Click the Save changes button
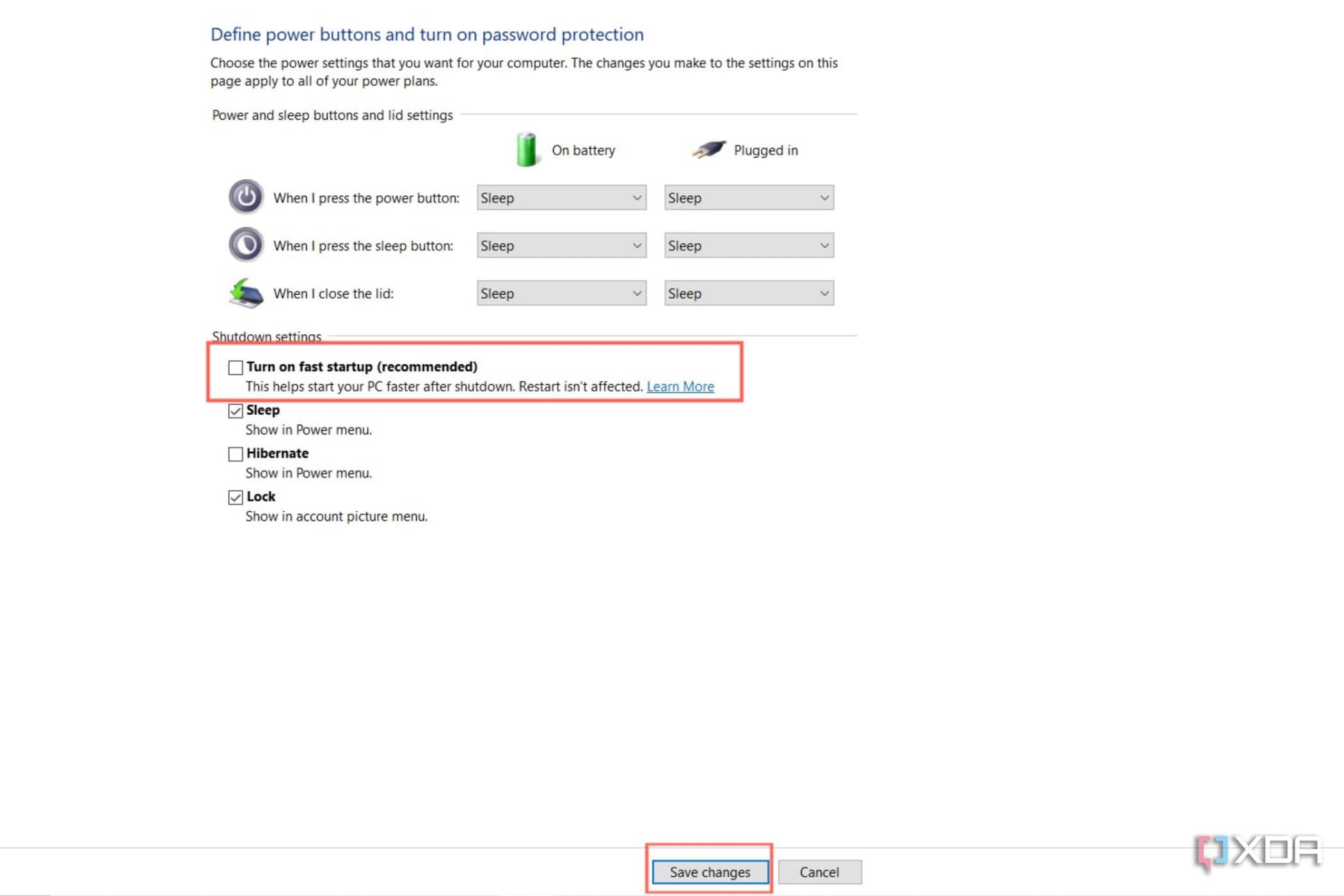 tap(709, 872)
